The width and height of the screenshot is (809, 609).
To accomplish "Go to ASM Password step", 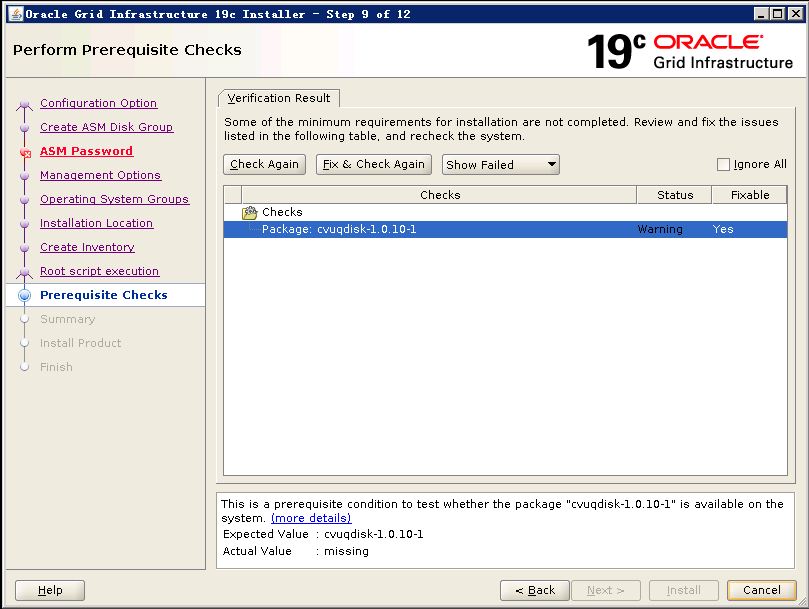I will coord(87,151).
